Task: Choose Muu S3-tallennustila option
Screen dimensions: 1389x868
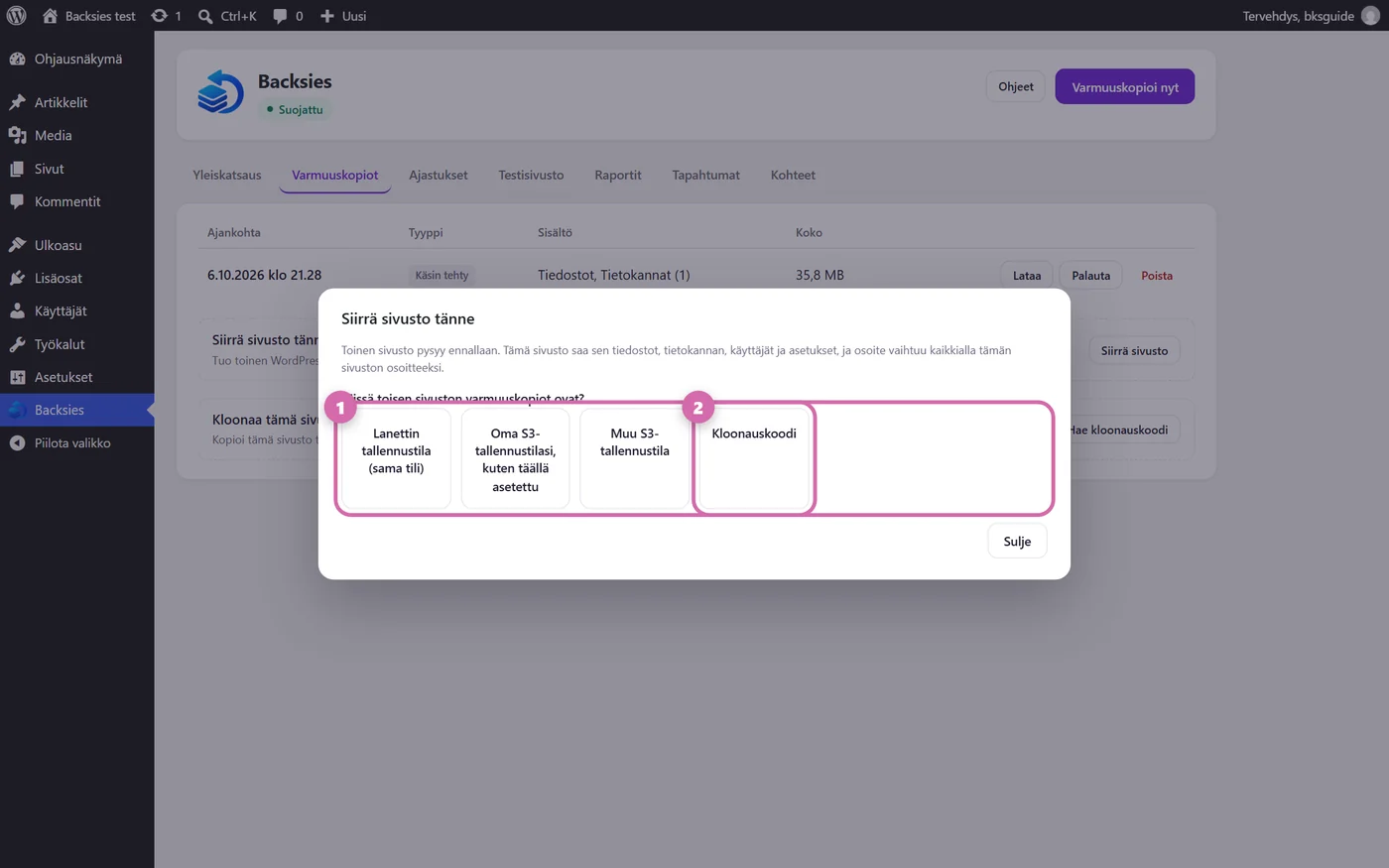Action: (x=635, y=458)
